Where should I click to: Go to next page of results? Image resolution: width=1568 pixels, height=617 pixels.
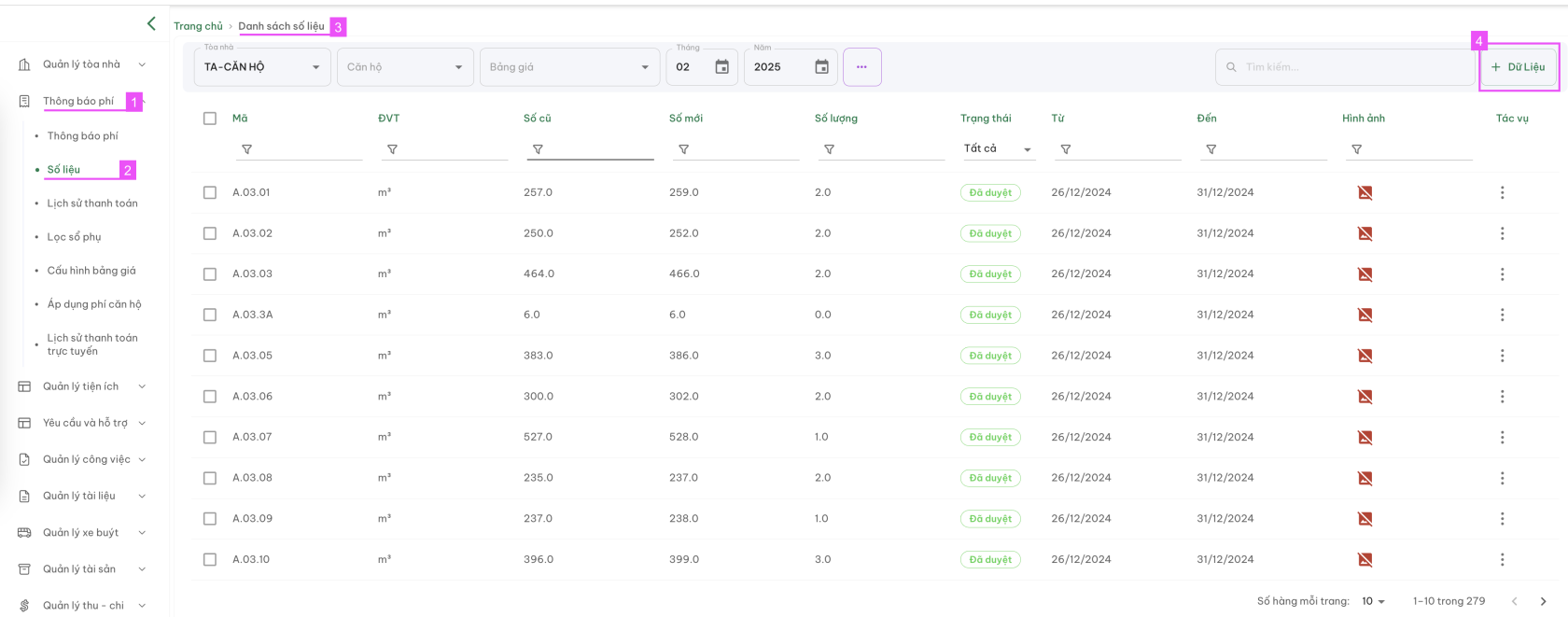click(1543, 601)
